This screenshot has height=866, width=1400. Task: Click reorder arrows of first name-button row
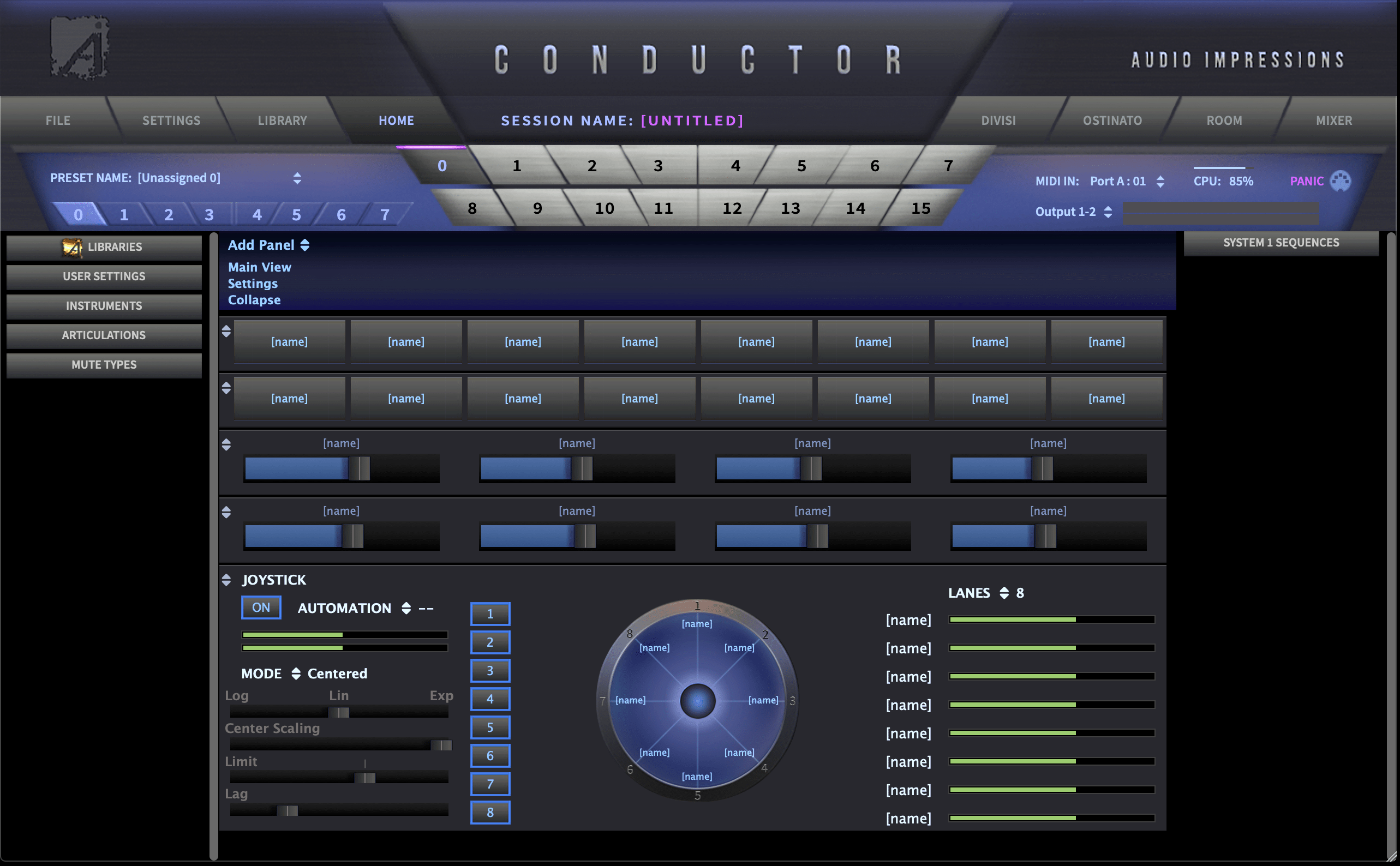click(226, 332)
